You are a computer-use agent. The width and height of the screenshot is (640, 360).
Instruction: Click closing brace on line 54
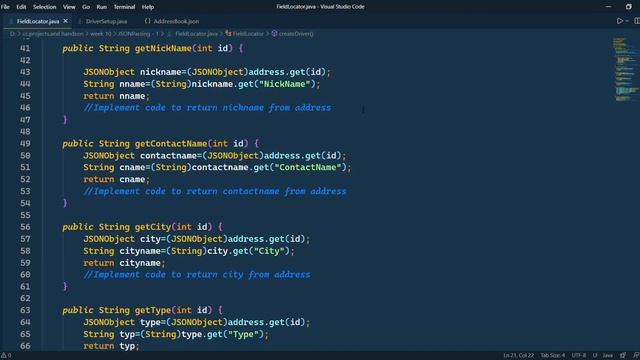pos(65,203)
